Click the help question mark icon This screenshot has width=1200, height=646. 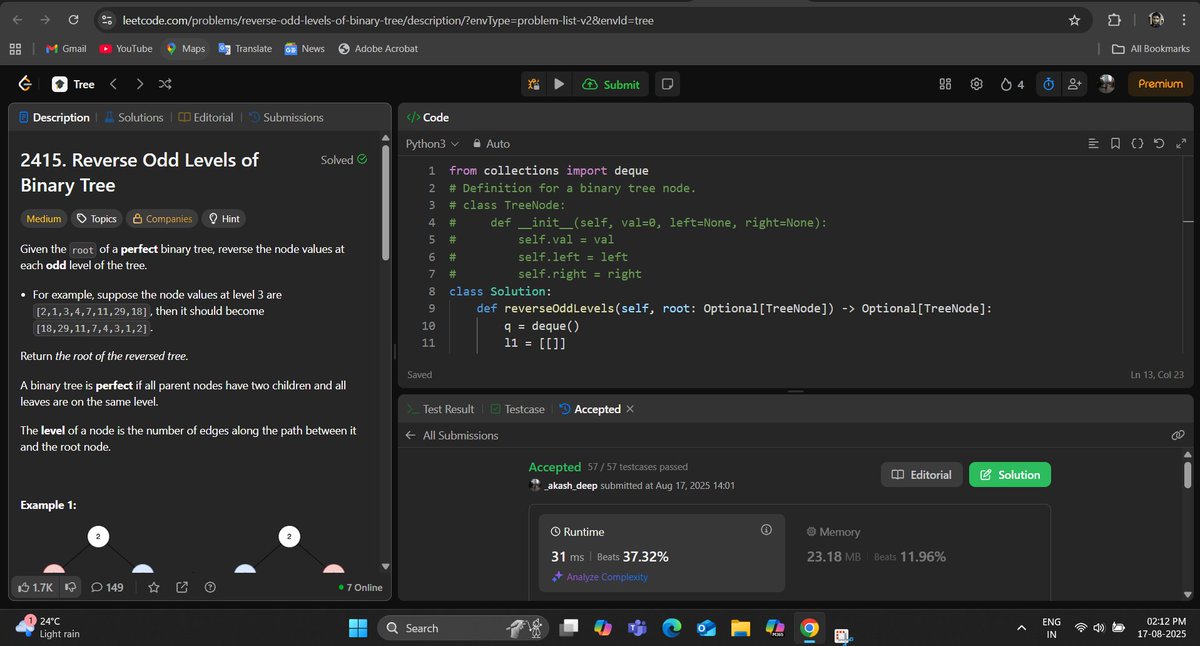tap(210, 587)
